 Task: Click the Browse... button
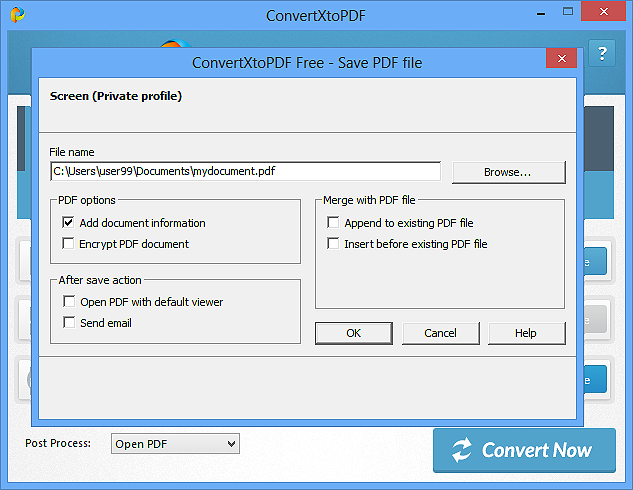(509, 172)
